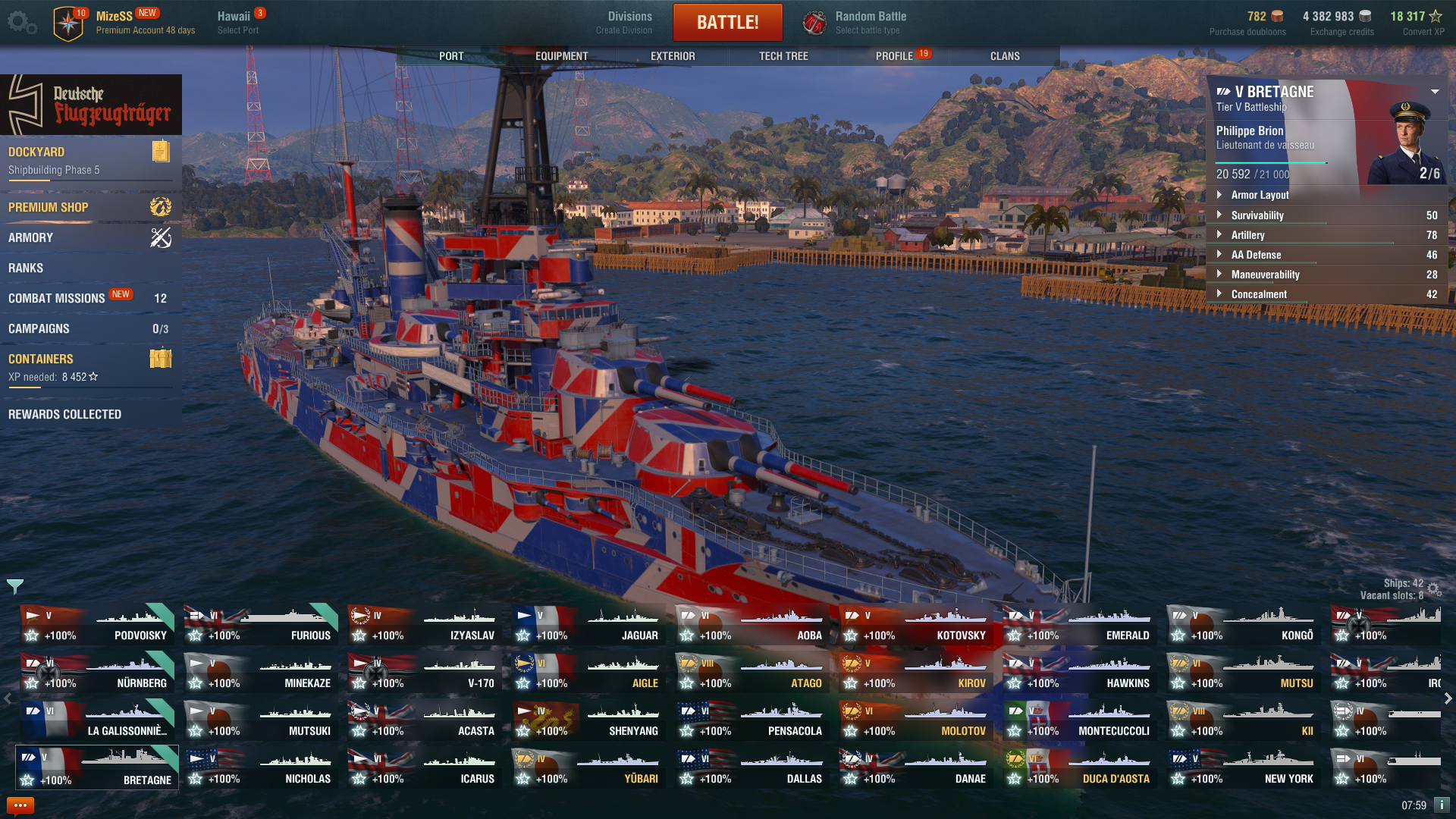Select the Atago ship thumbnail

pos(751,672)
